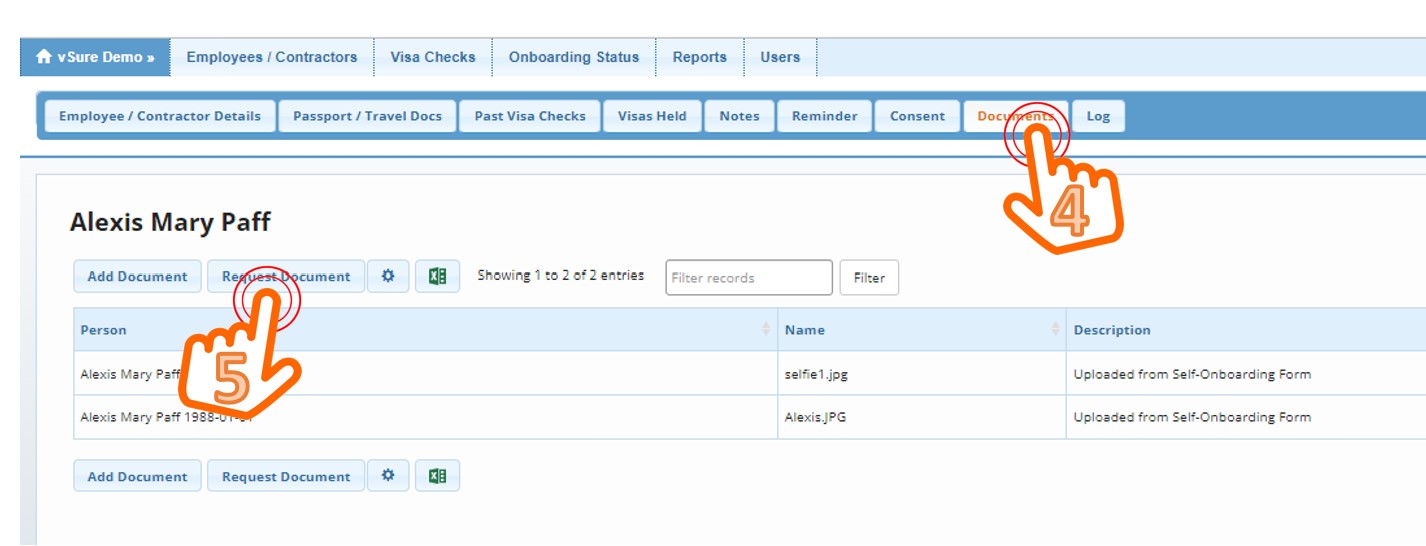The height and width of the screenshot is (546, 1426).
Task: Click the top Excel export icon
Action: pos(437,276)
